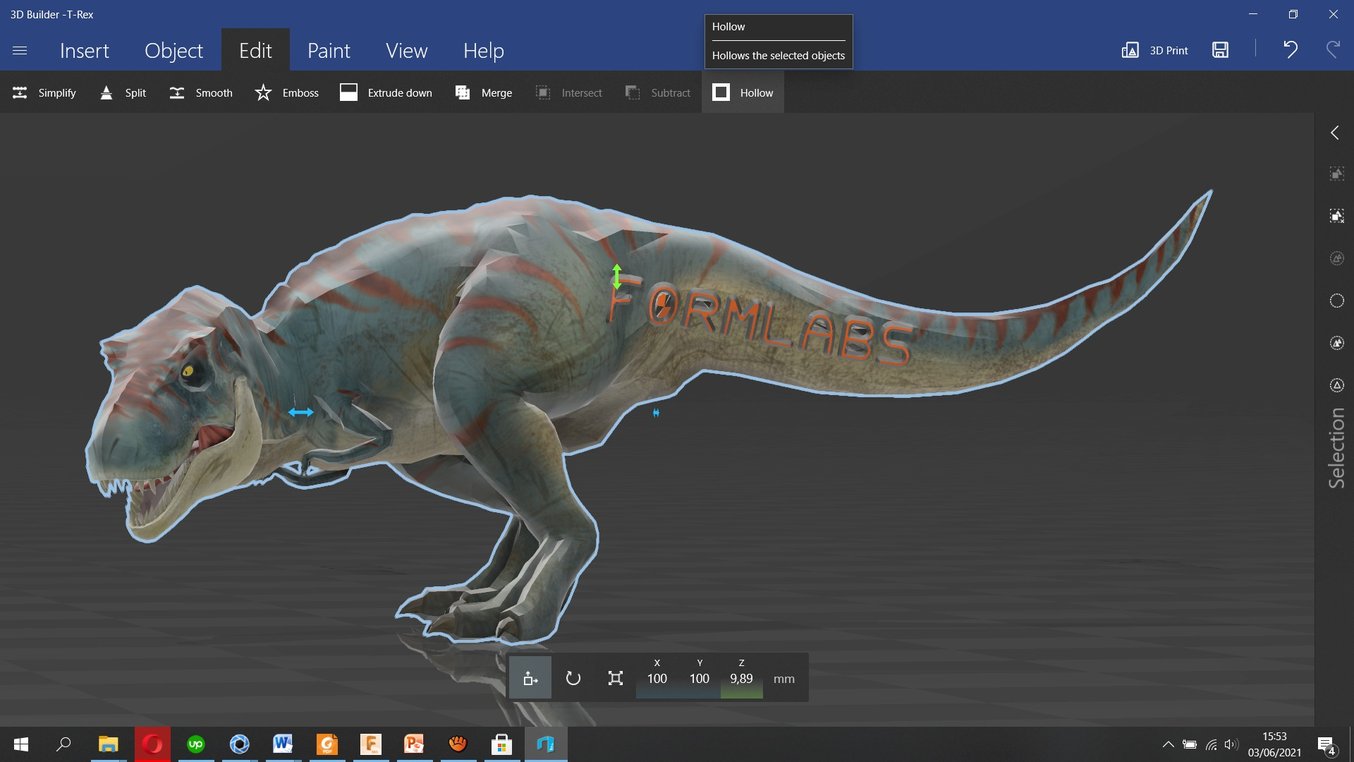1354x762 pixels.
Task: Switch to the rotate mode in the transform bar
Action: (573, 677)
